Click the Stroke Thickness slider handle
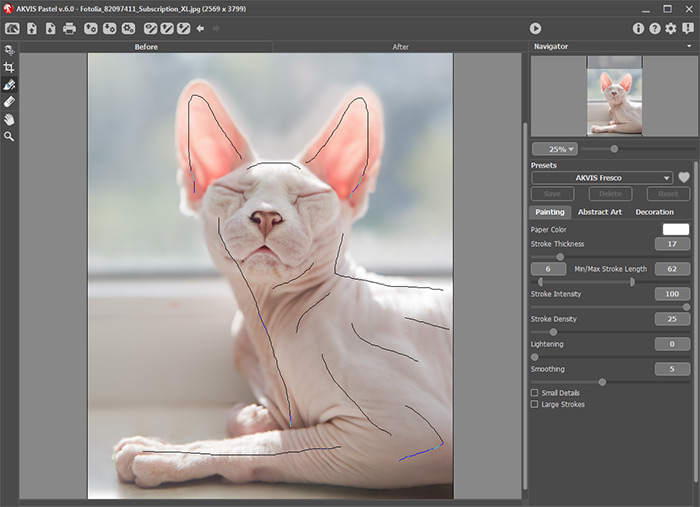 pyautogui.click(x=560, y=257)
